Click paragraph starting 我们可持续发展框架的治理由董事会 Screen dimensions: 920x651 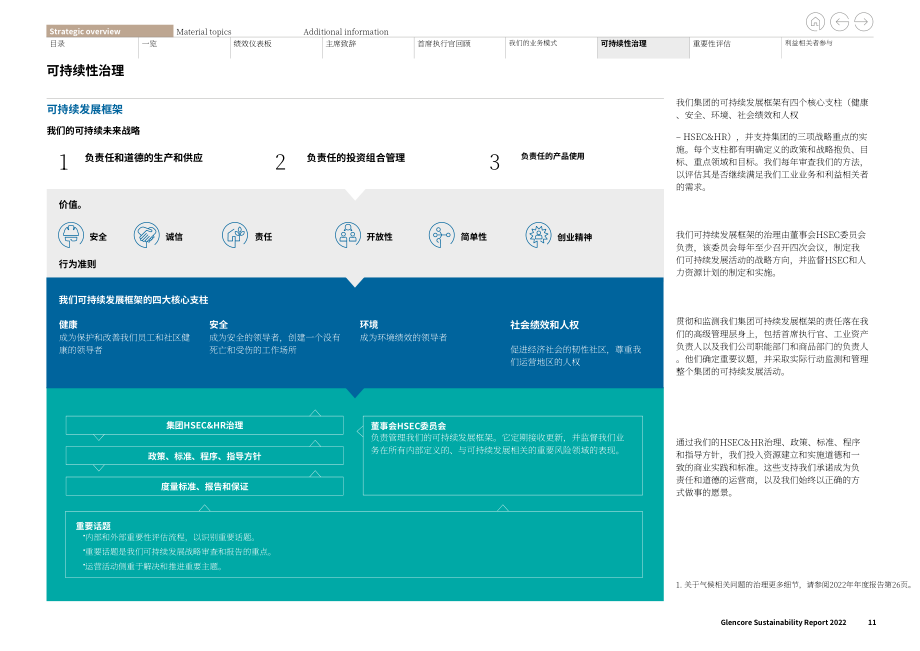pyautogui.click(x=771, y=253)
